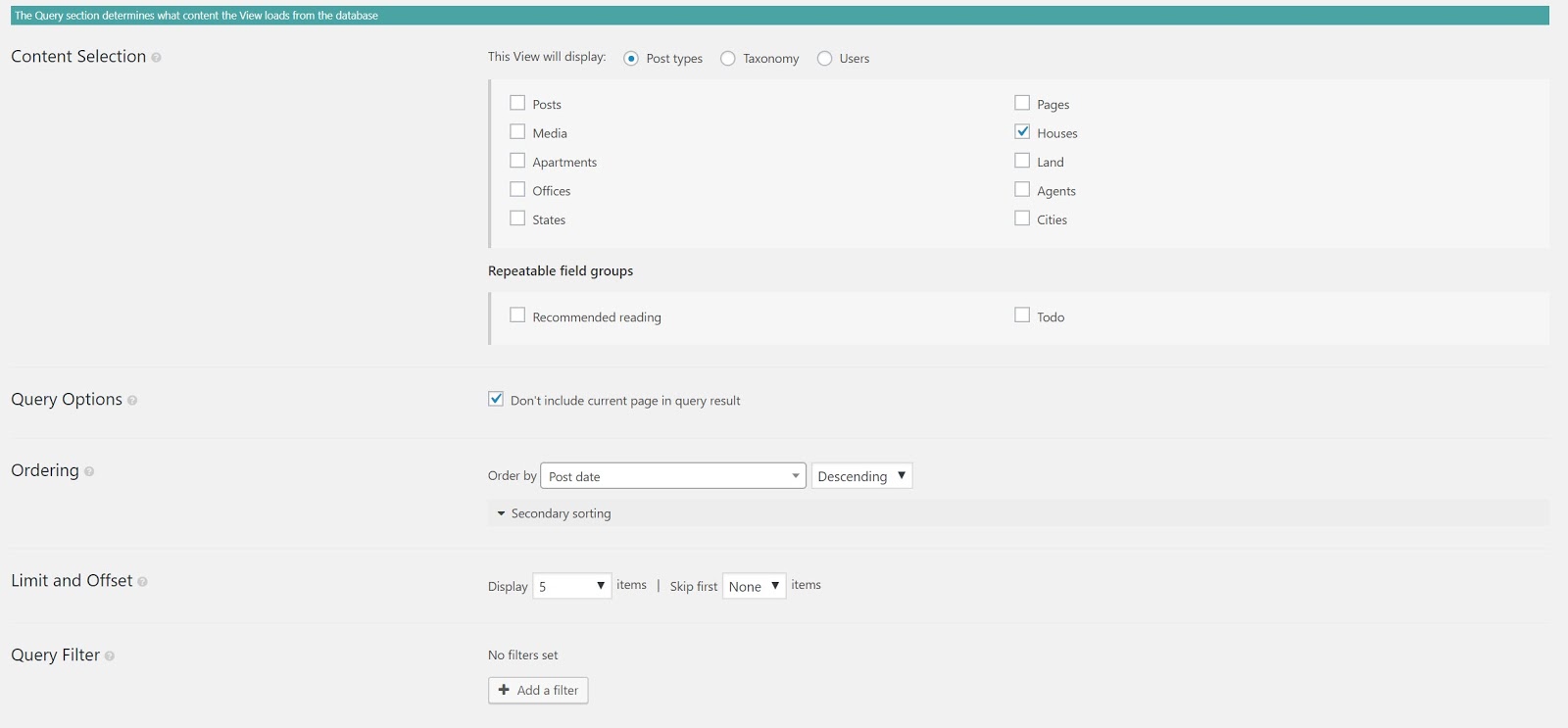Open the Order by Post date dropdown
The width and height of the screenshot is (1568, 728).
[672, 476]
